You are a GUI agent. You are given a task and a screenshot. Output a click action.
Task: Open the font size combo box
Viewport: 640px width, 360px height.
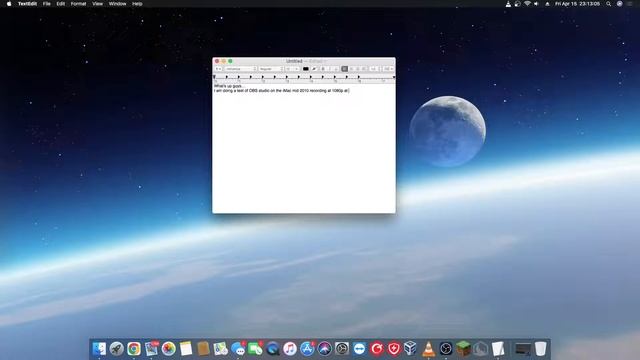[x=292, y=69]
